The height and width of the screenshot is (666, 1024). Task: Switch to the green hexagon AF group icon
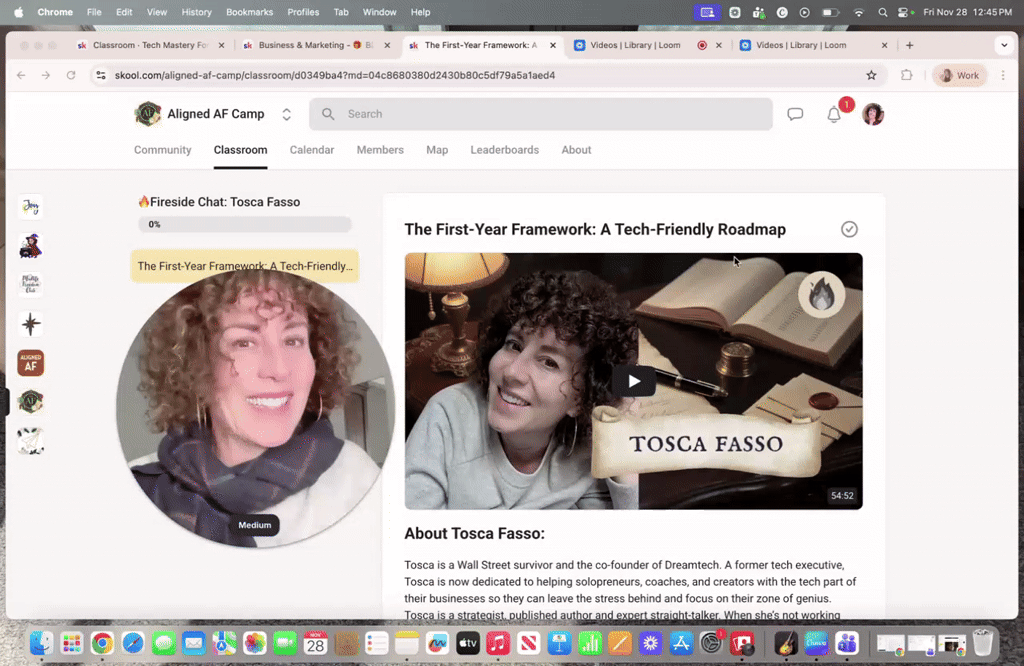click(31, 402)
